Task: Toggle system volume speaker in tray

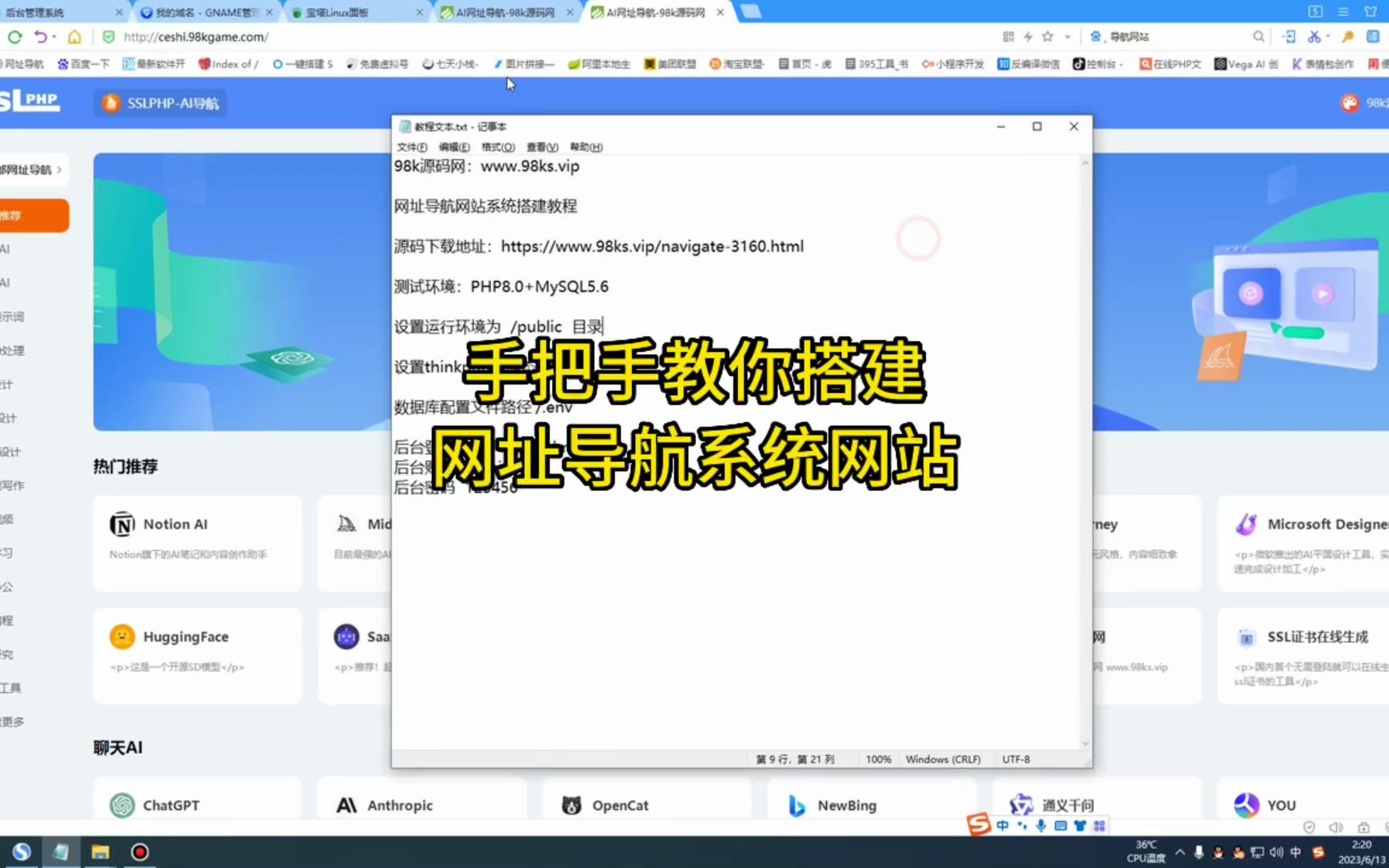Action: click(x=1276, y=852)
